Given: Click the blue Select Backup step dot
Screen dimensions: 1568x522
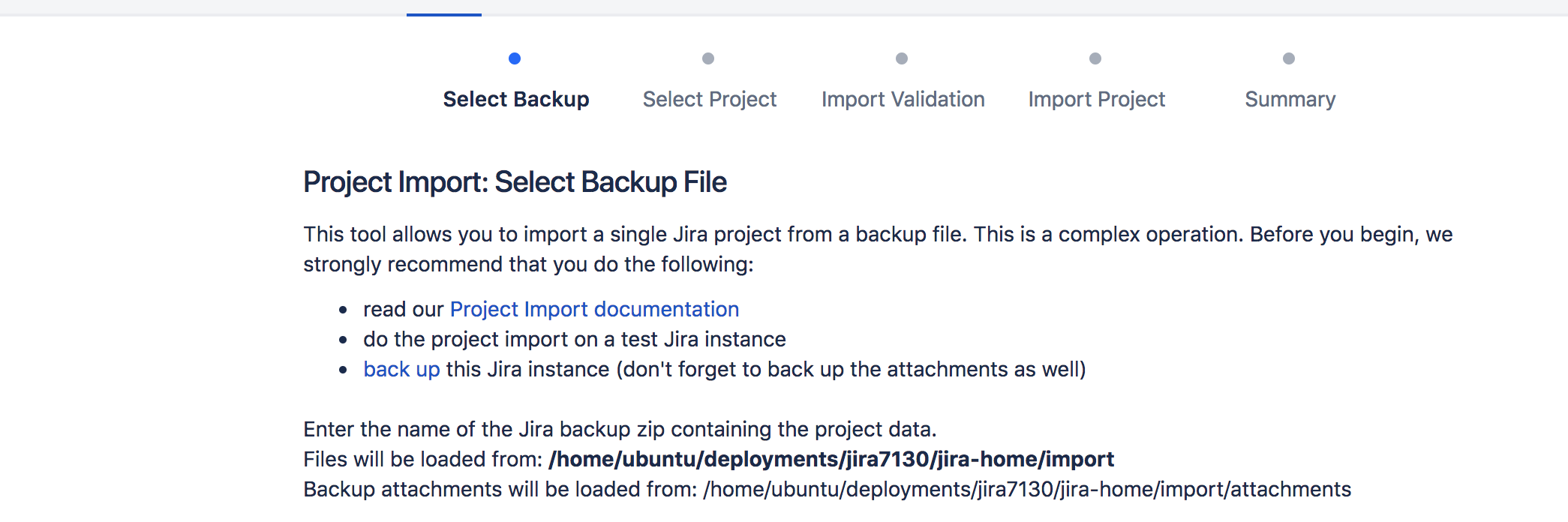Looking at the screenshot, I should click(515, 58).
